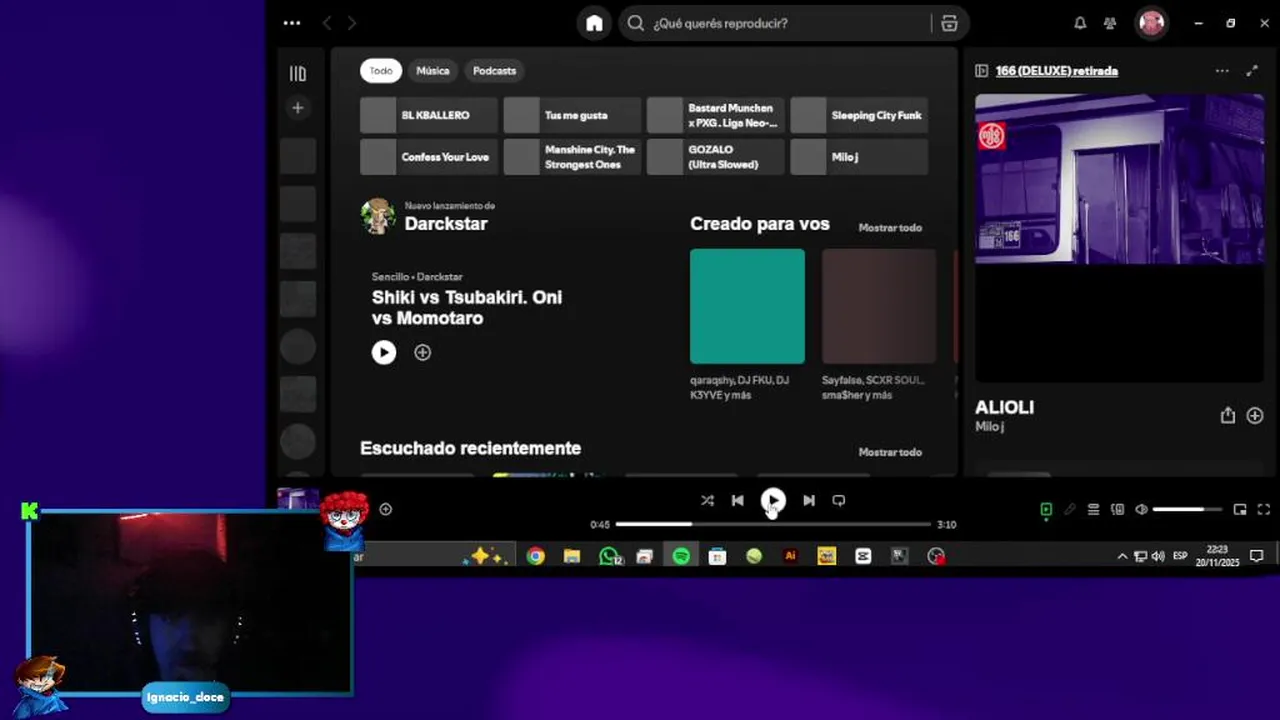Create a playlist with the plus icon

(297, 108)
